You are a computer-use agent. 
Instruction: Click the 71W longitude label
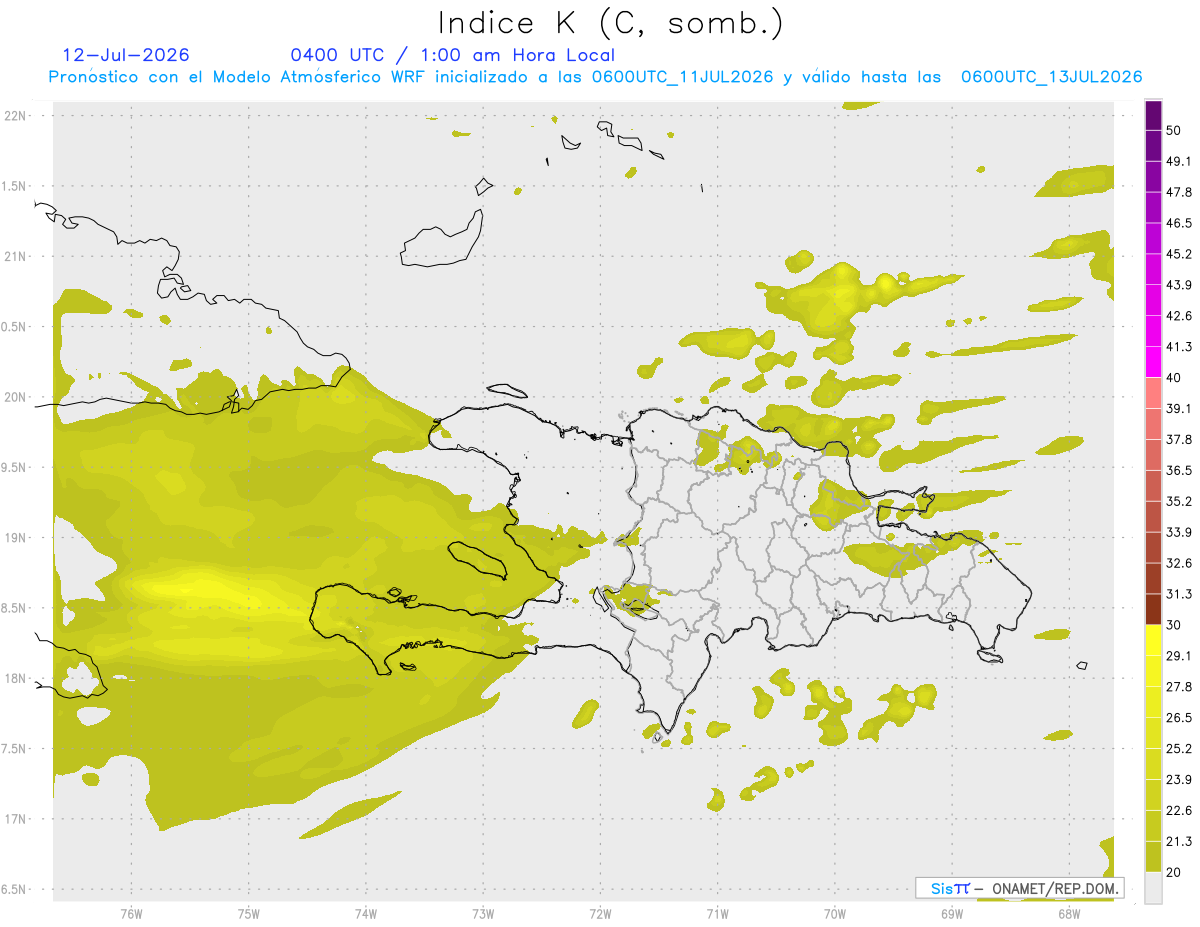point(717,913)
